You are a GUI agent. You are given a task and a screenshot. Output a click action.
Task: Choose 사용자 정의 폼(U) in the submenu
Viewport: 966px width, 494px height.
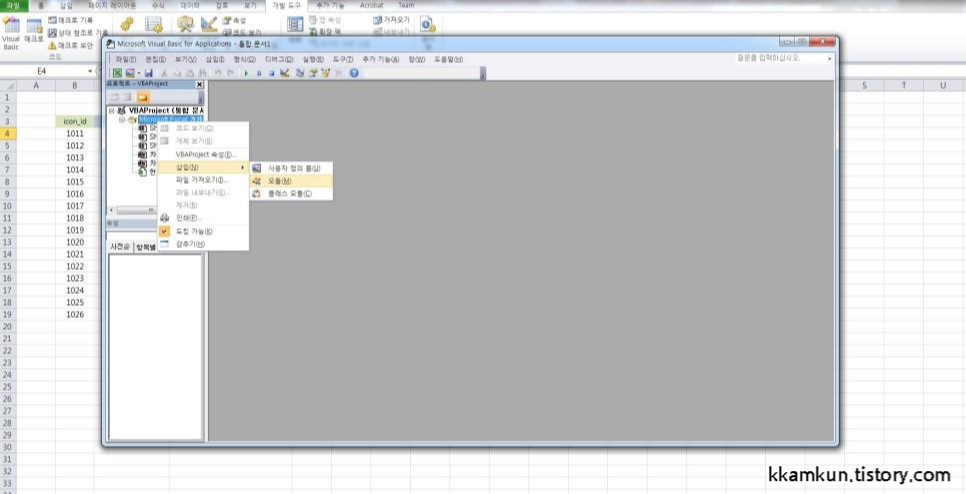click(x=291, y=168)
